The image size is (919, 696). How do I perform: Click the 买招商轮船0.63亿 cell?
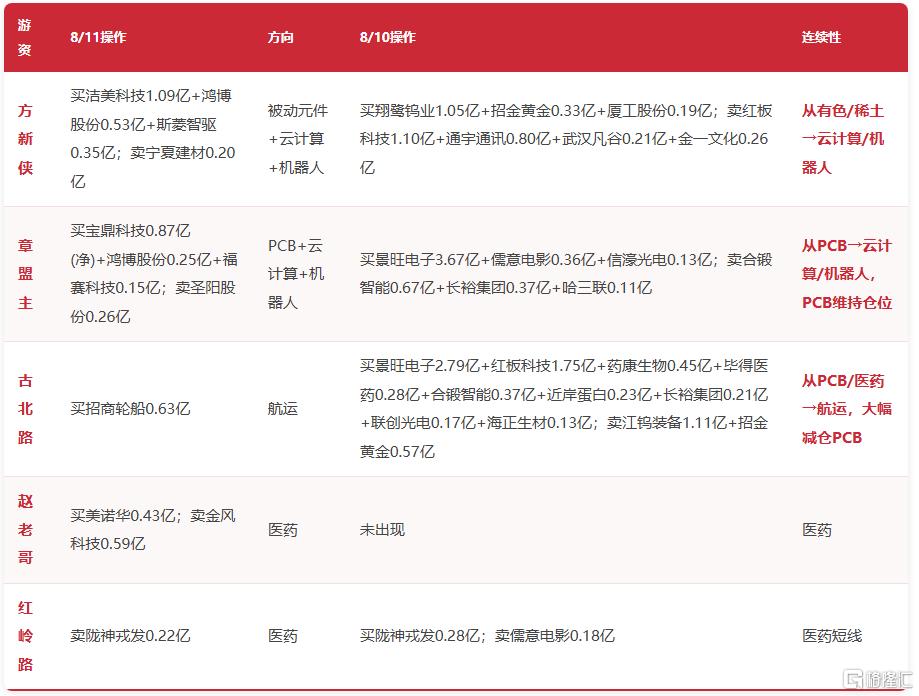point(130,409)
